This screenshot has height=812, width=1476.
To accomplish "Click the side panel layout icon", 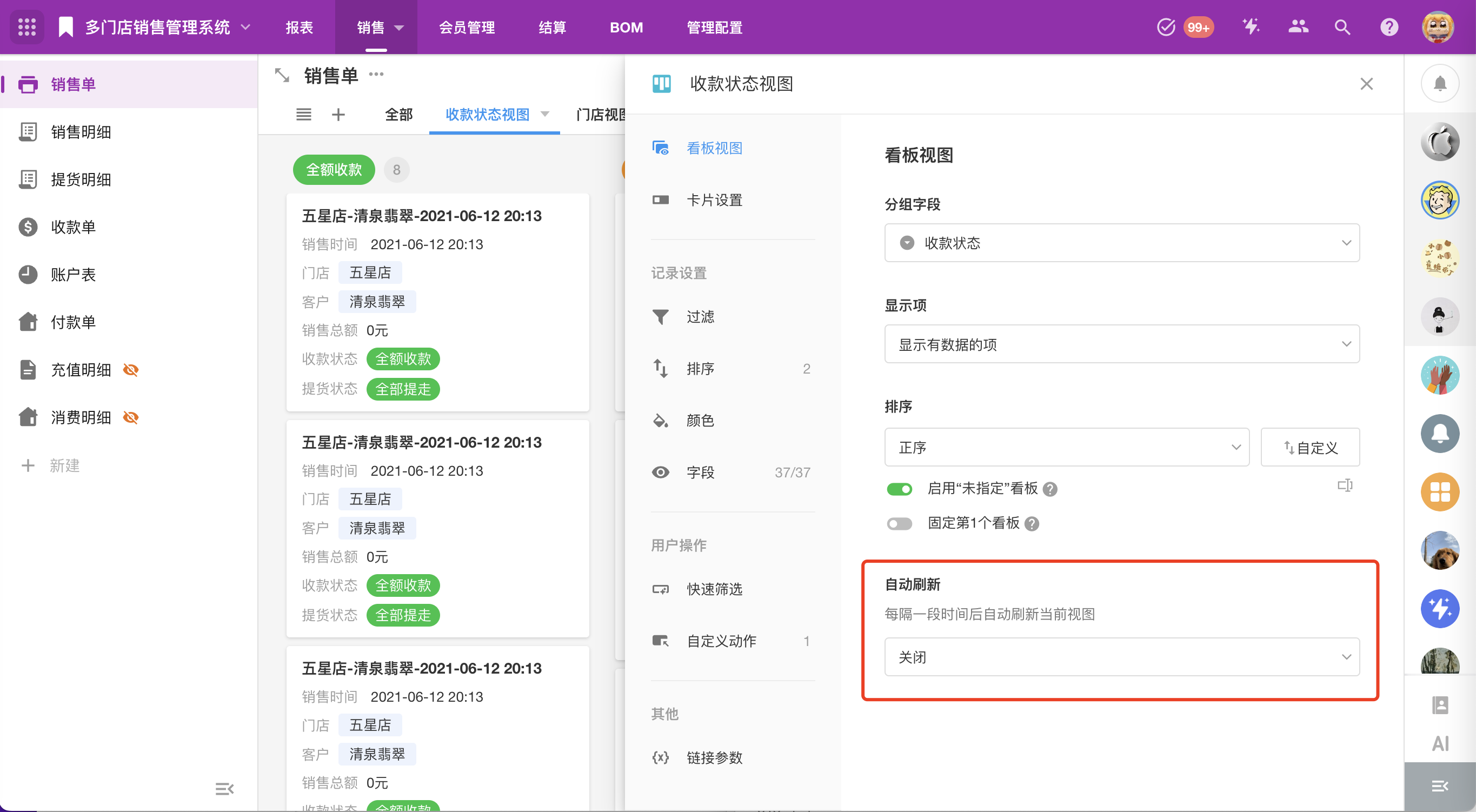I will pos(1345,486).
